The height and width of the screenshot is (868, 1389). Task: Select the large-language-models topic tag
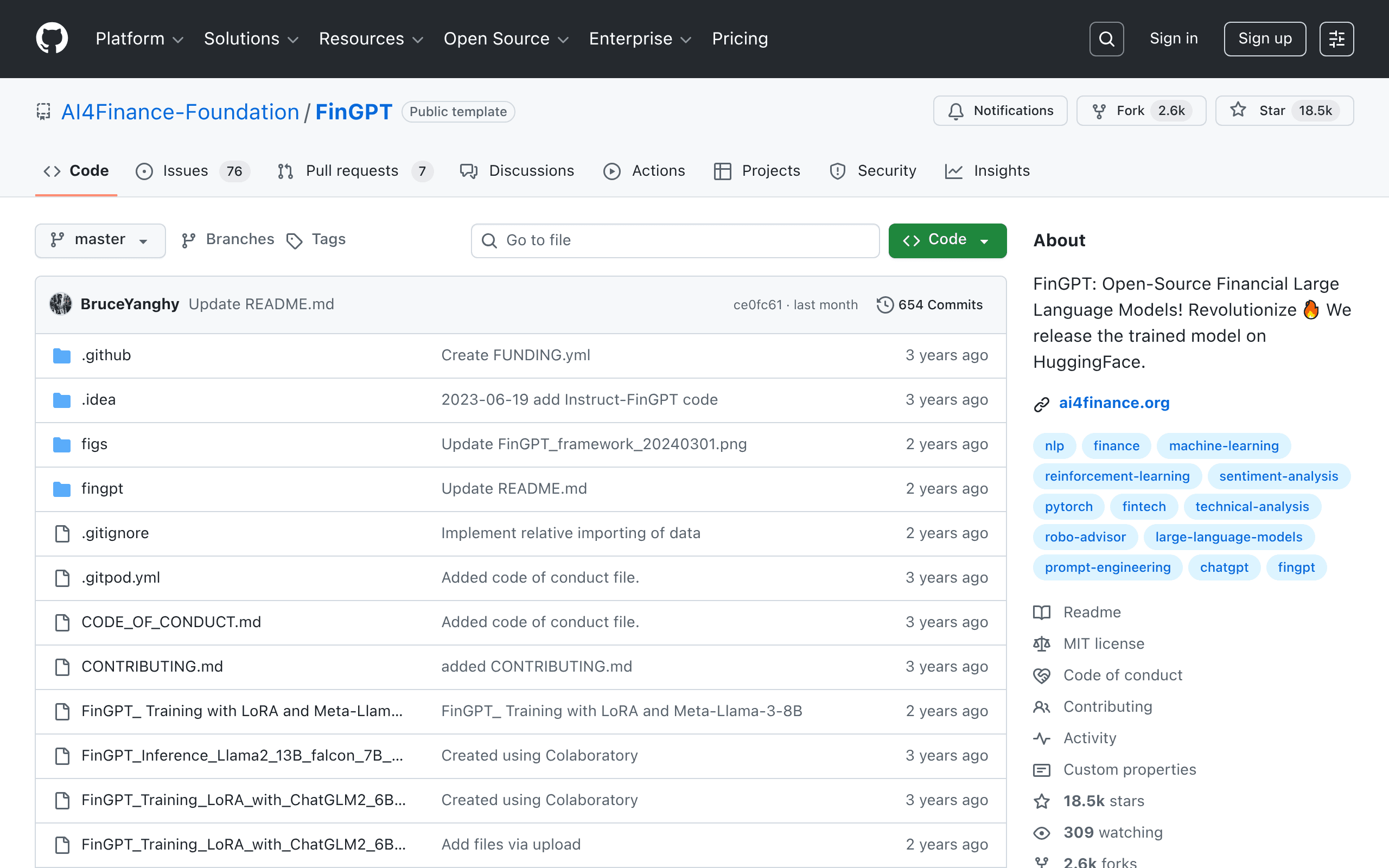(1228, 537)
